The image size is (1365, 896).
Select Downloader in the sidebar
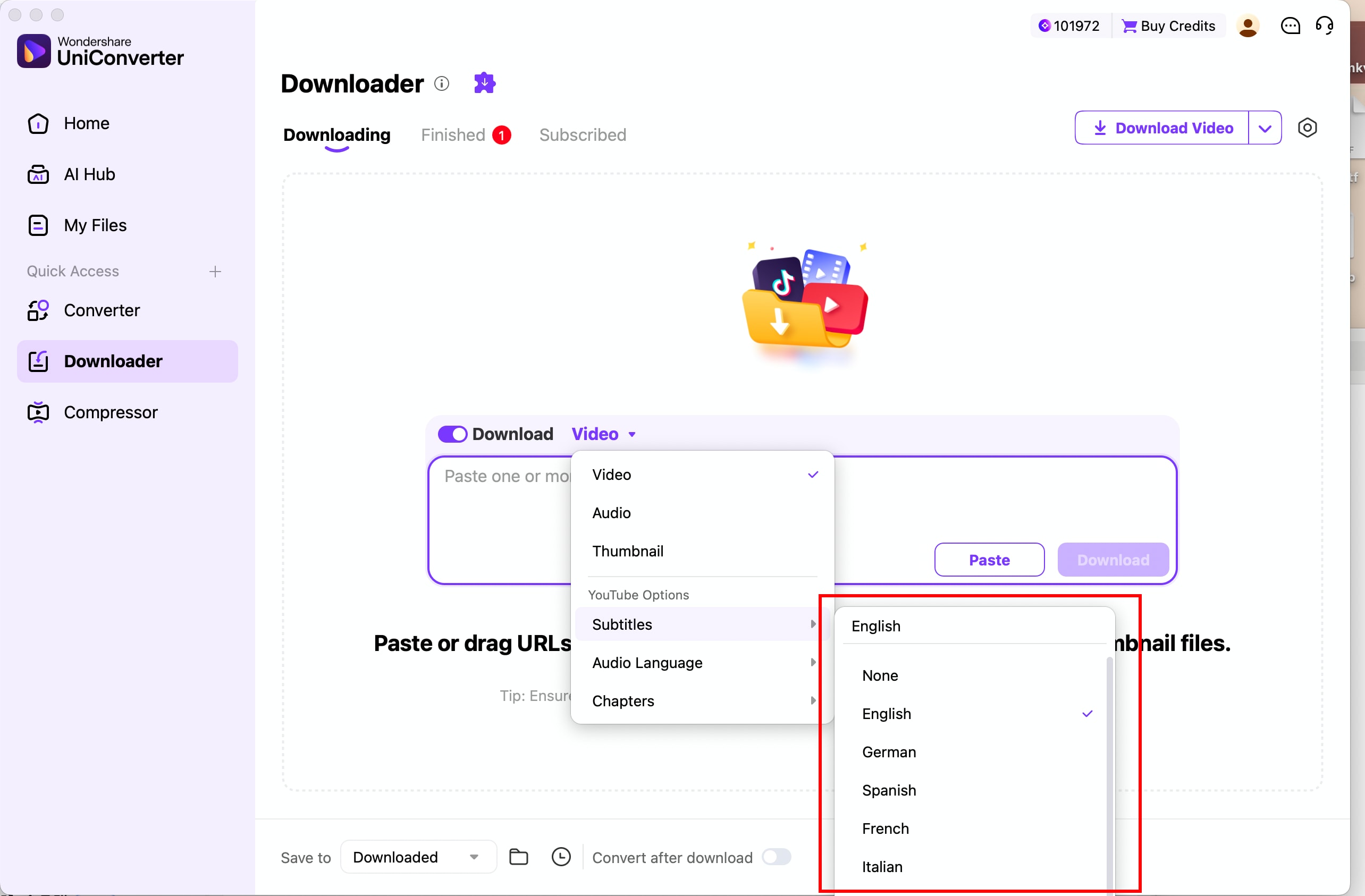(128, 361)
